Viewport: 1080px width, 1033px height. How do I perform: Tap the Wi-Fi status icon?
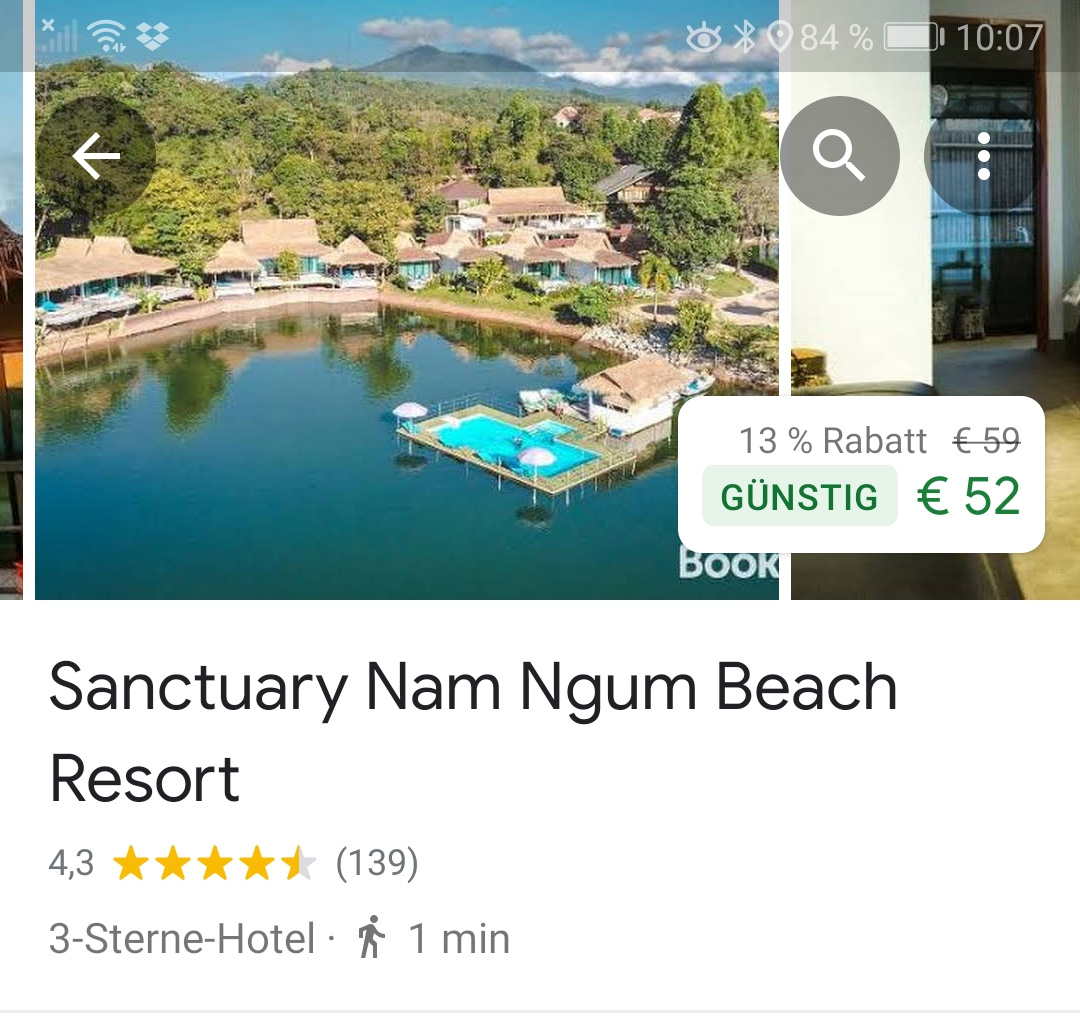pyautogui.click(x=107, y=36)
